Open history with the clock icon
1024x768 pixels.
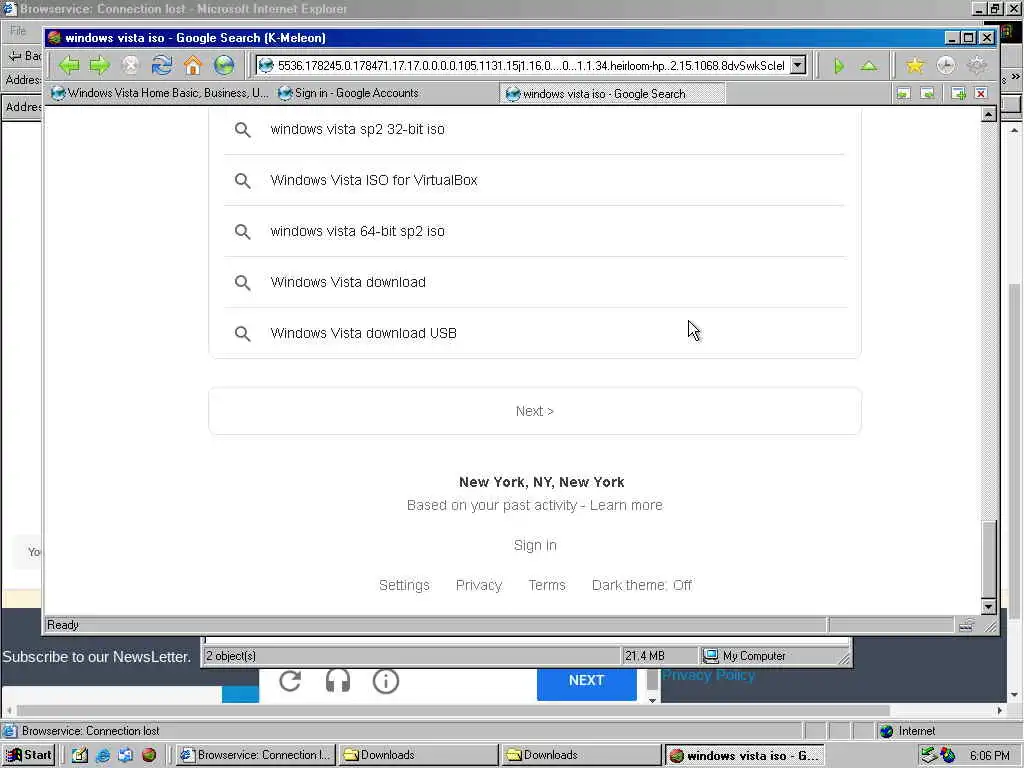pyautogui.click(x=946, y=65)
